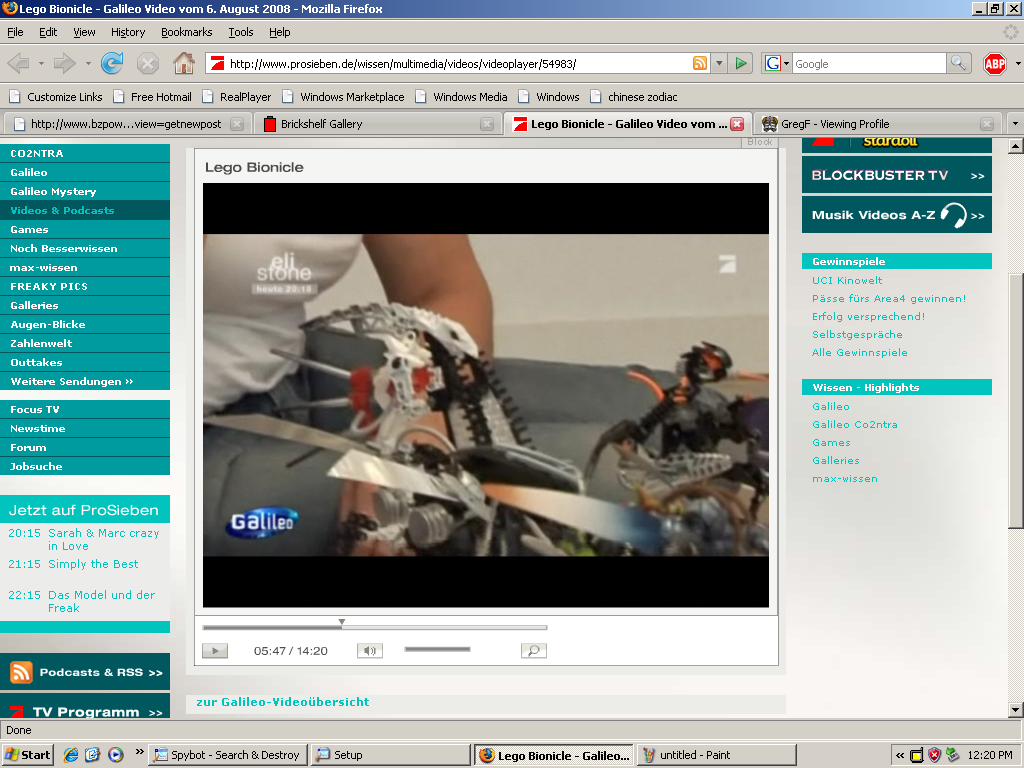The image size is (1024, 768).
Task: Play the video with the play button
Action: click(215, 650)
